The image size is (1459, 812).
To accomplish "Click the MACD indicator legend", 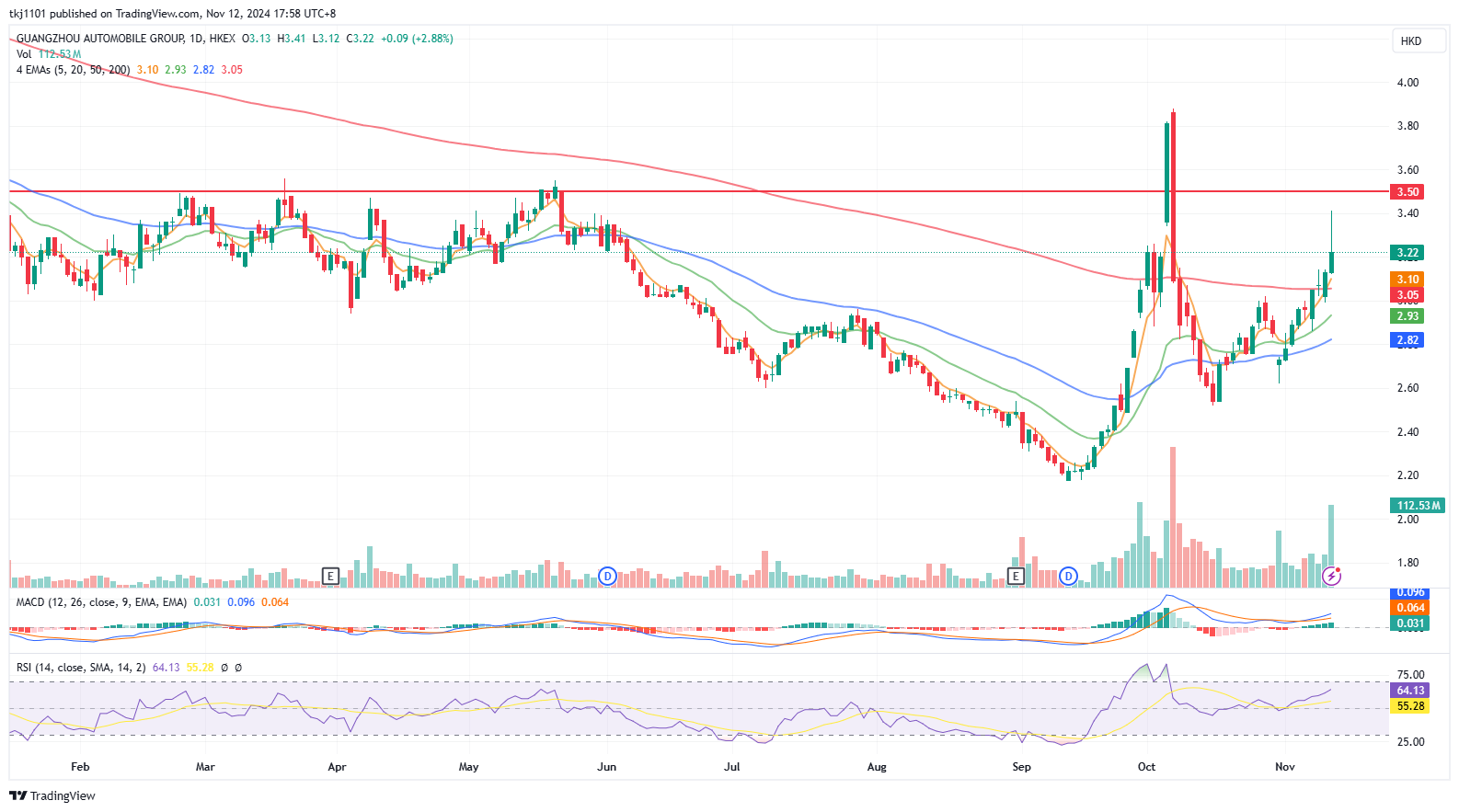I will pyautogui.click(x=101, y=602).
